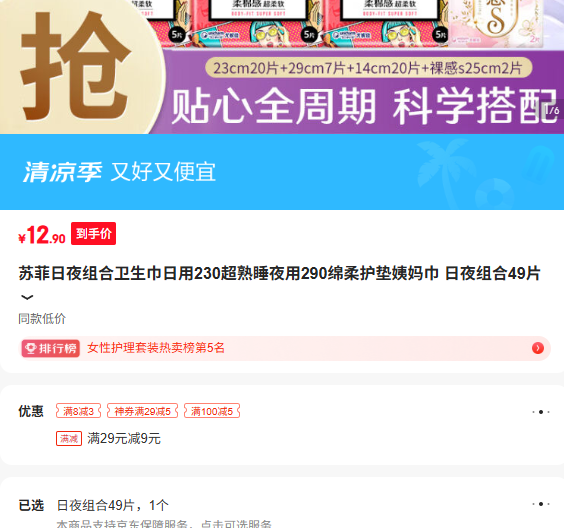The image size is (564, 528).
Task: Open the 满29元减9元 promotion detail
Action: 124,438
